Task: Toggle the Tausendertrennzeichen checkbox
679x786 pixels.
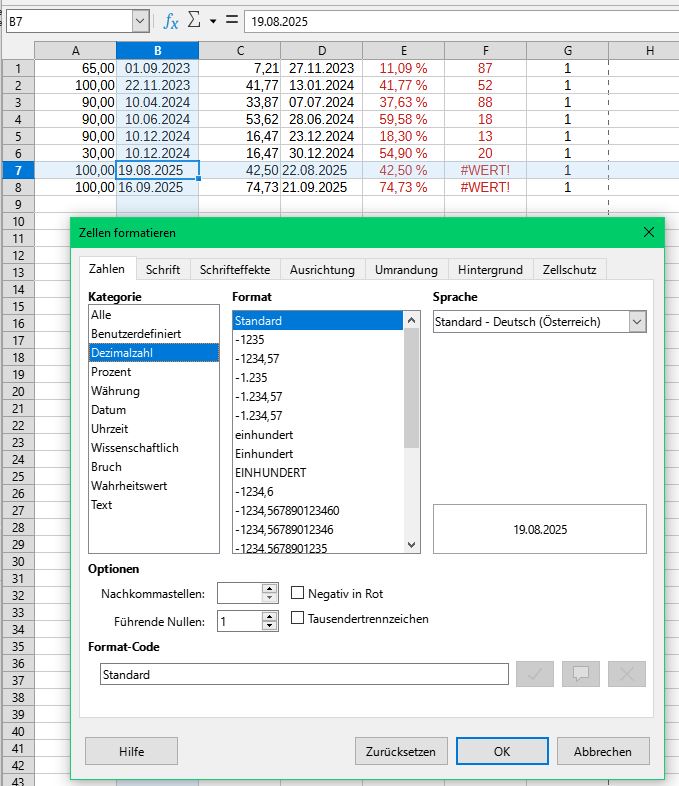Action: [297, 619]
